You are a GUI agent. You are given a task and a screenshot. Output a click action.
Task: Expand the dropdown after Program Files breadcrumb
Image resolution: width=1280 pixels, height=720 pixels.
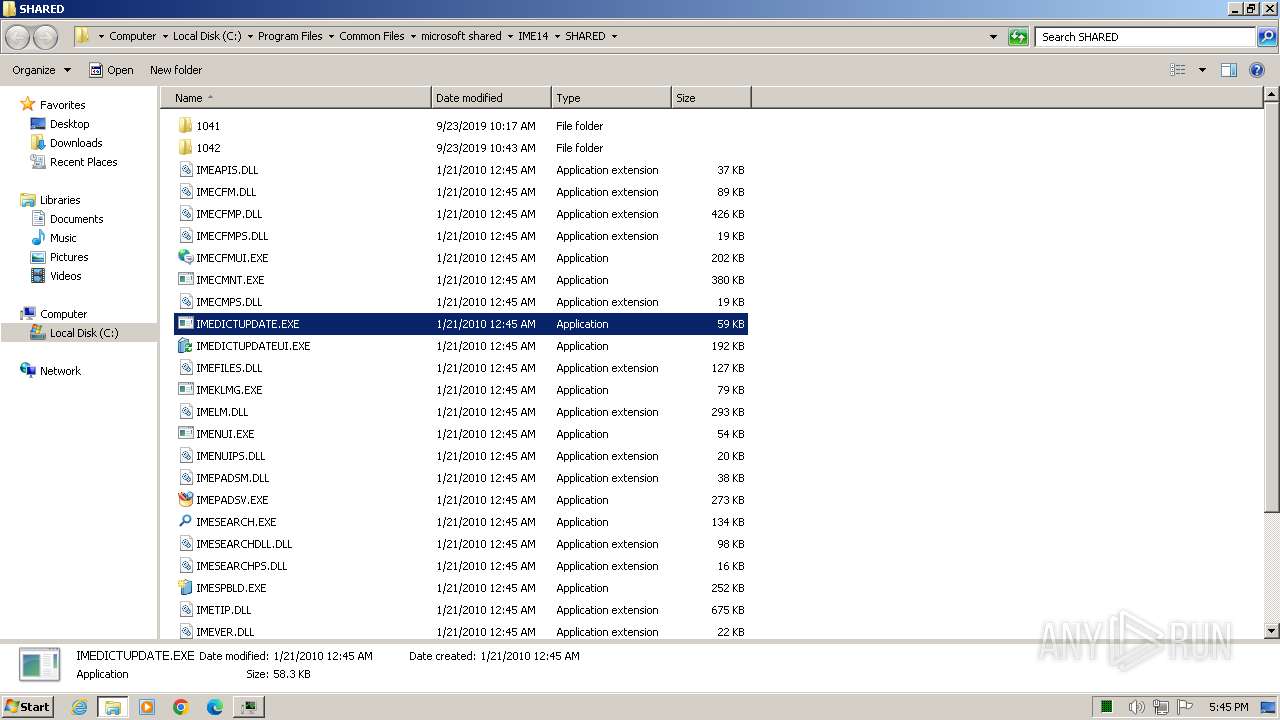[x=331, y=36]
